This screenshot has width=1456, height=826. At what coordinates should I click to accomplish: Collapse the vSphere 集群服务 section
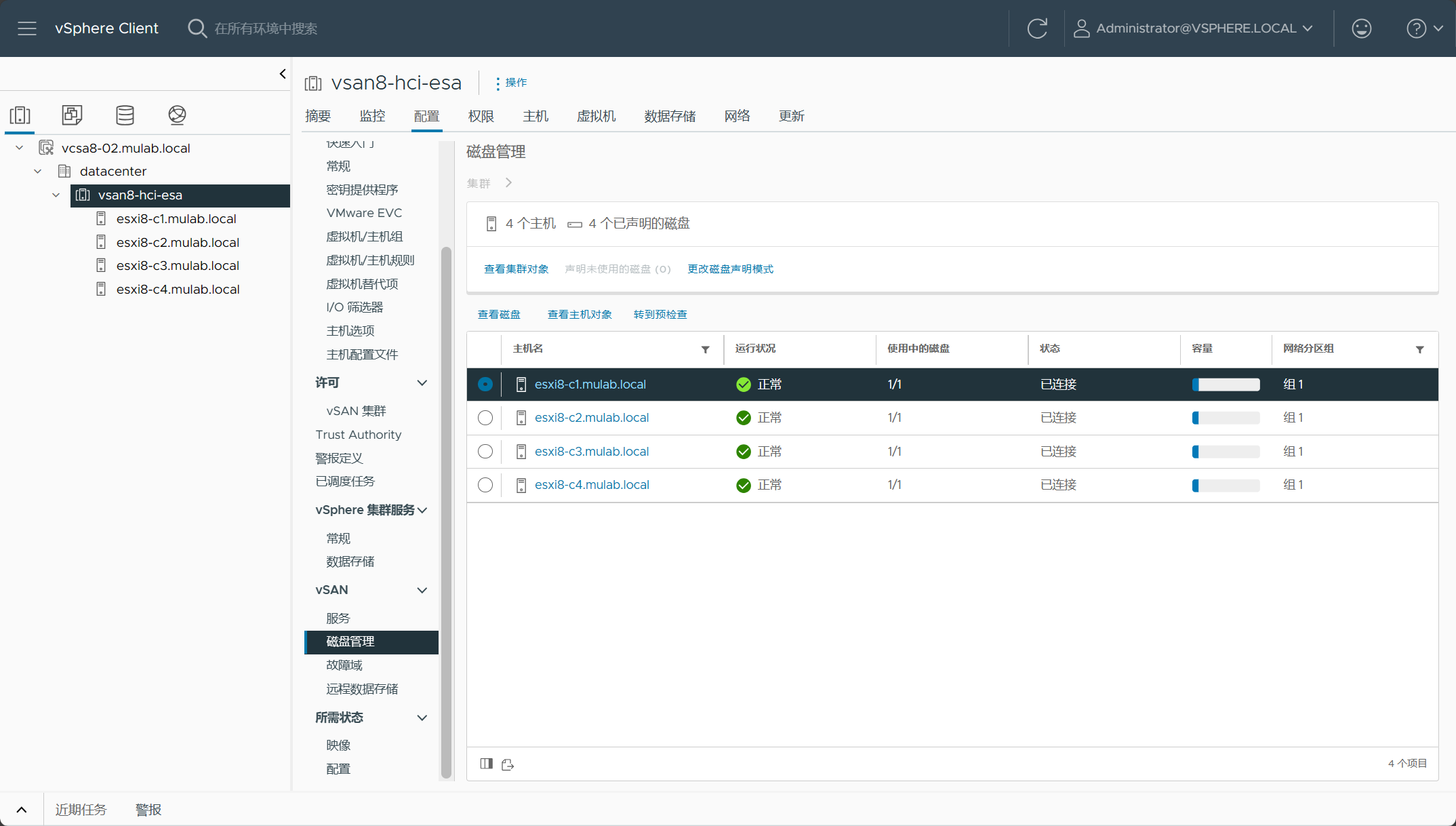click(422, 510)
